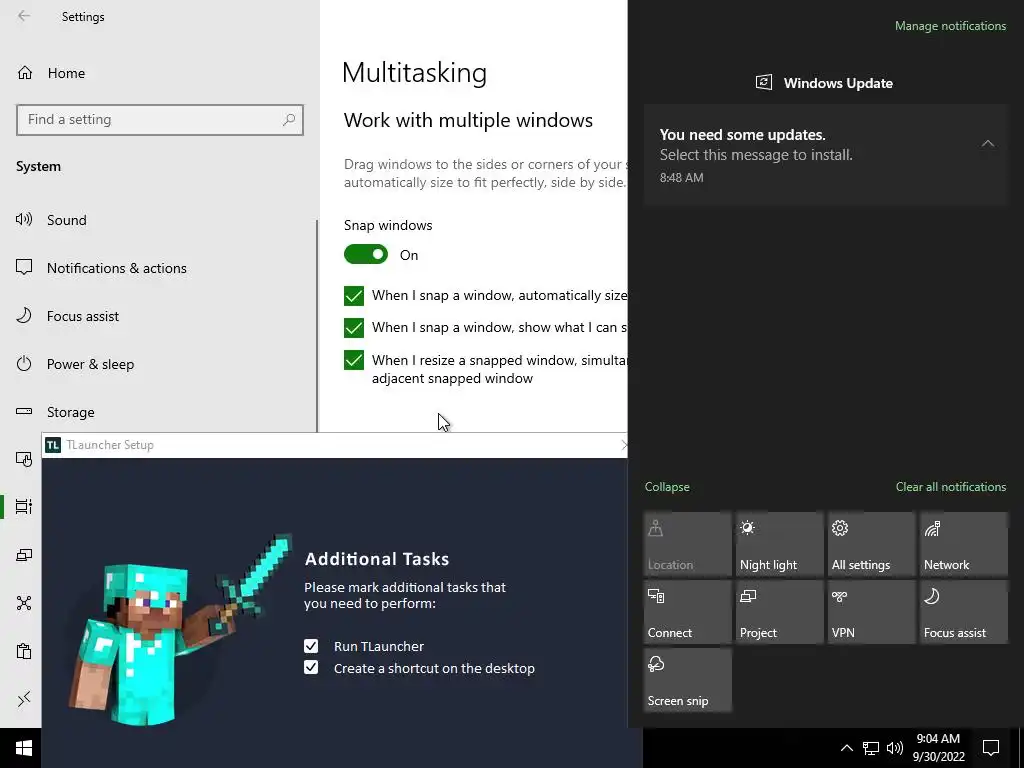Collapse the quick actions panel
The image size is (1024, 768).
[x=667, y=487]
